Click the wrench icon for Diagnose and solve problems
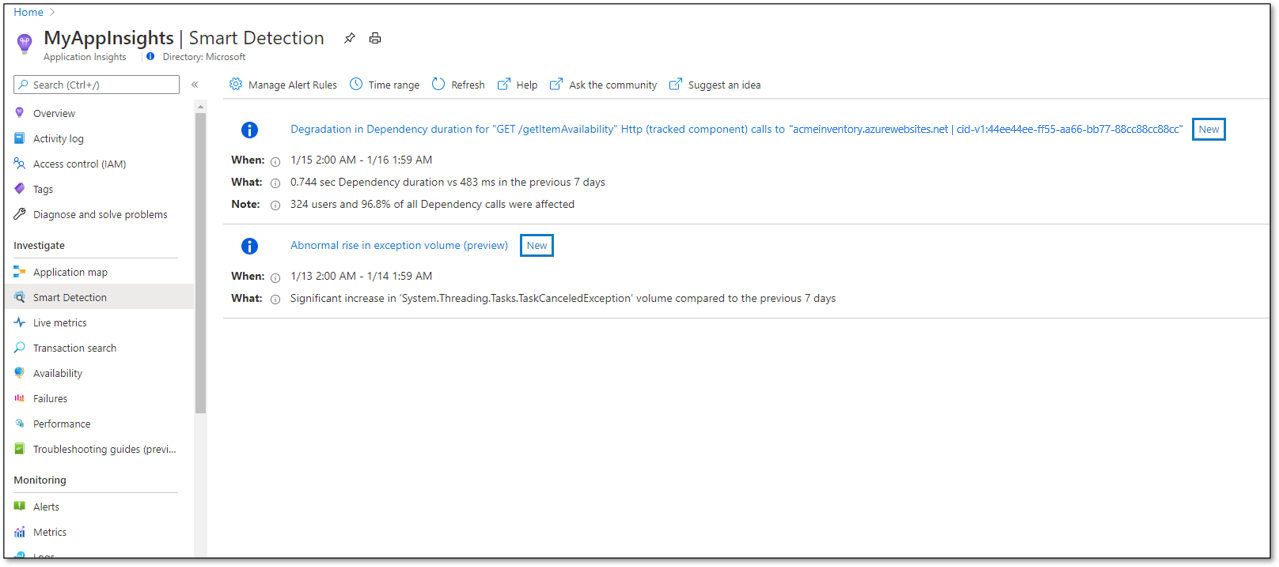1279x567 pixels. pos(19,214)
